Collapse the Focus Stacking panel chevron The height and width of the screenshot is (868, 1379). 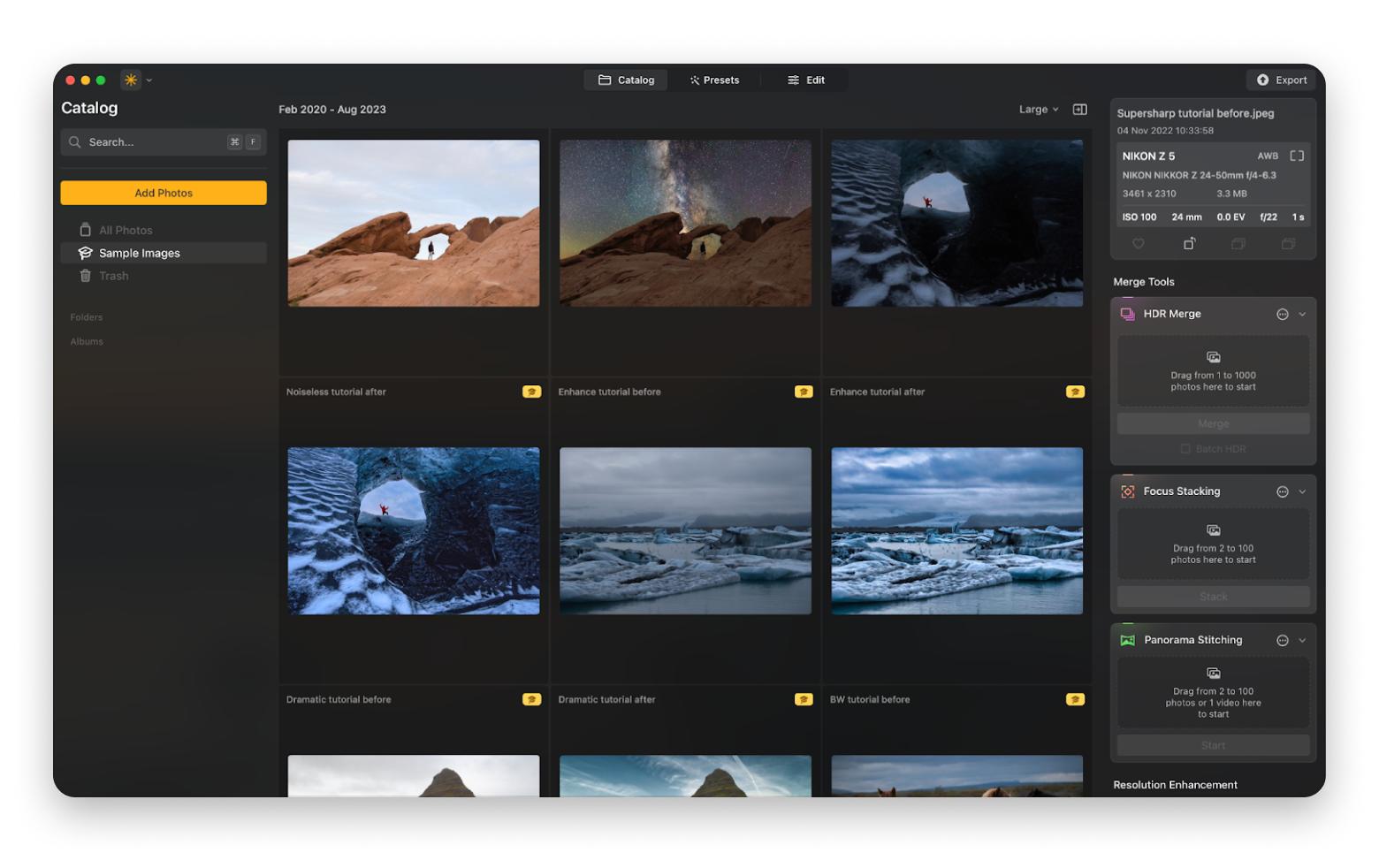coord(1302,492)
